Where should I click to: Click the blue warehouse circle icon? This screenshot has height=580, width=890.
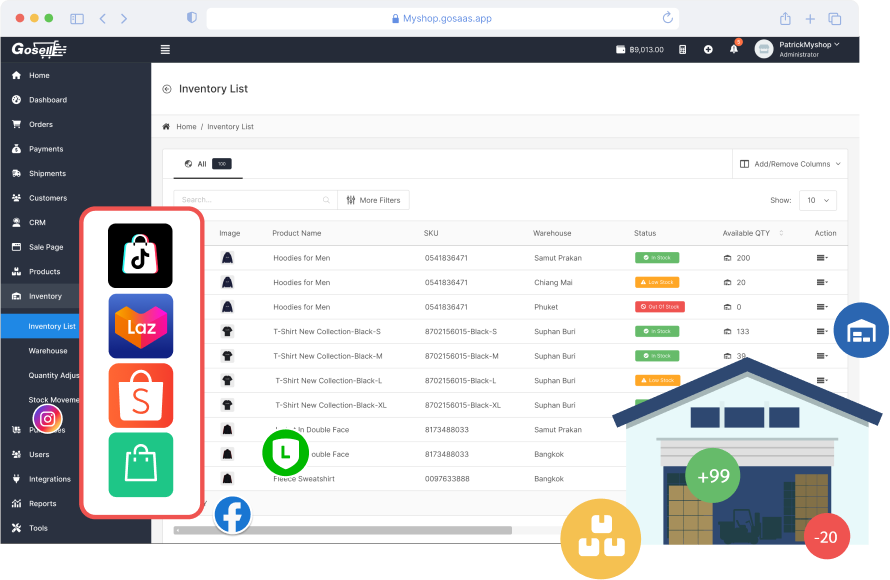tap(861, 330)
